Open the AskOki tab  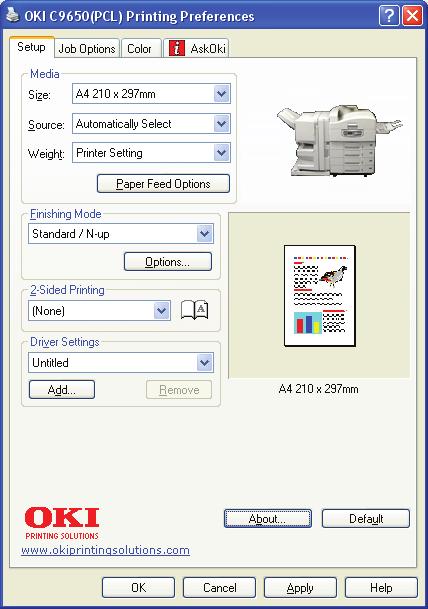click(x=197, y=49)
